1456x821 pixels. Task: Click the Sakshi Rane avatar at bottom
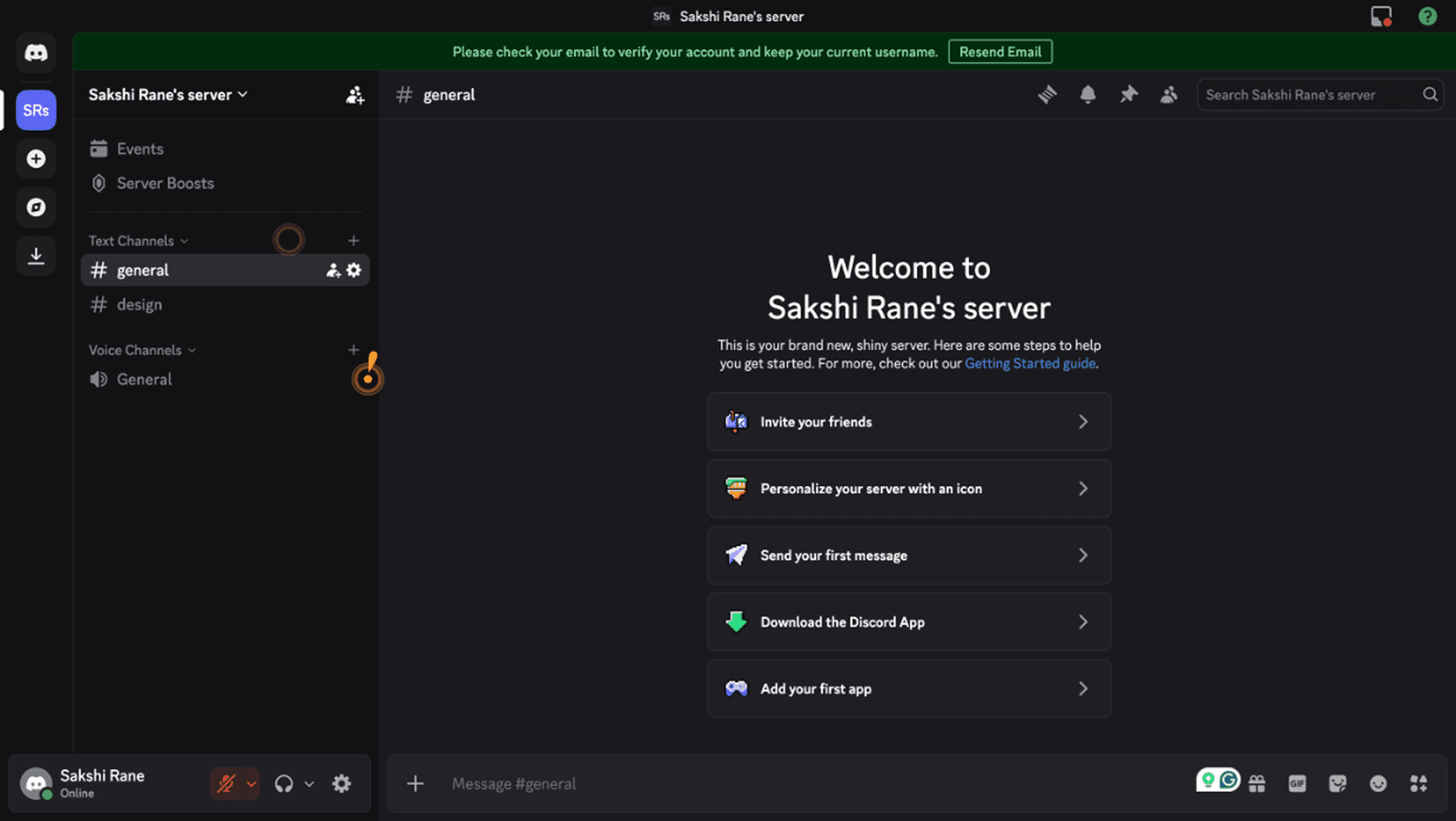coord(36,783)
